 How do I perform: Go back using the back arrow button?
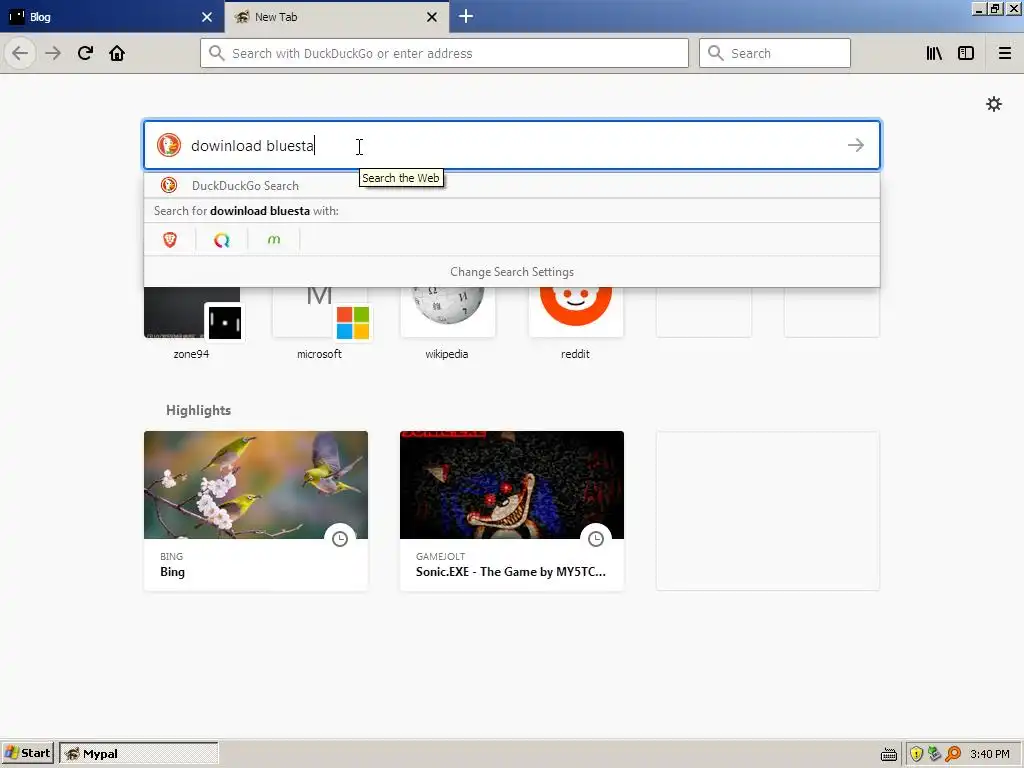coord(20,53)
